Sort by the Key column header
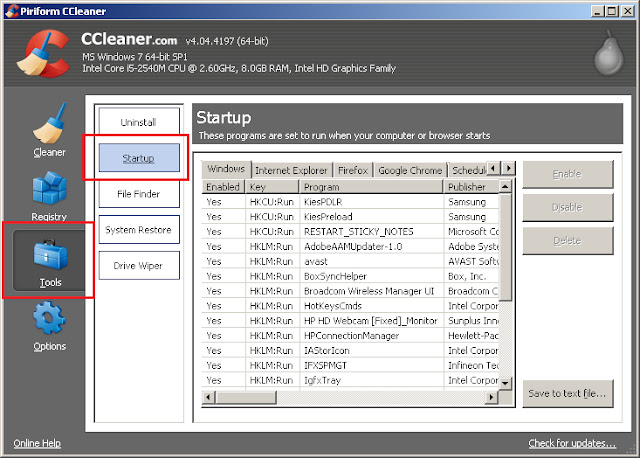 (x=272, y=187)
